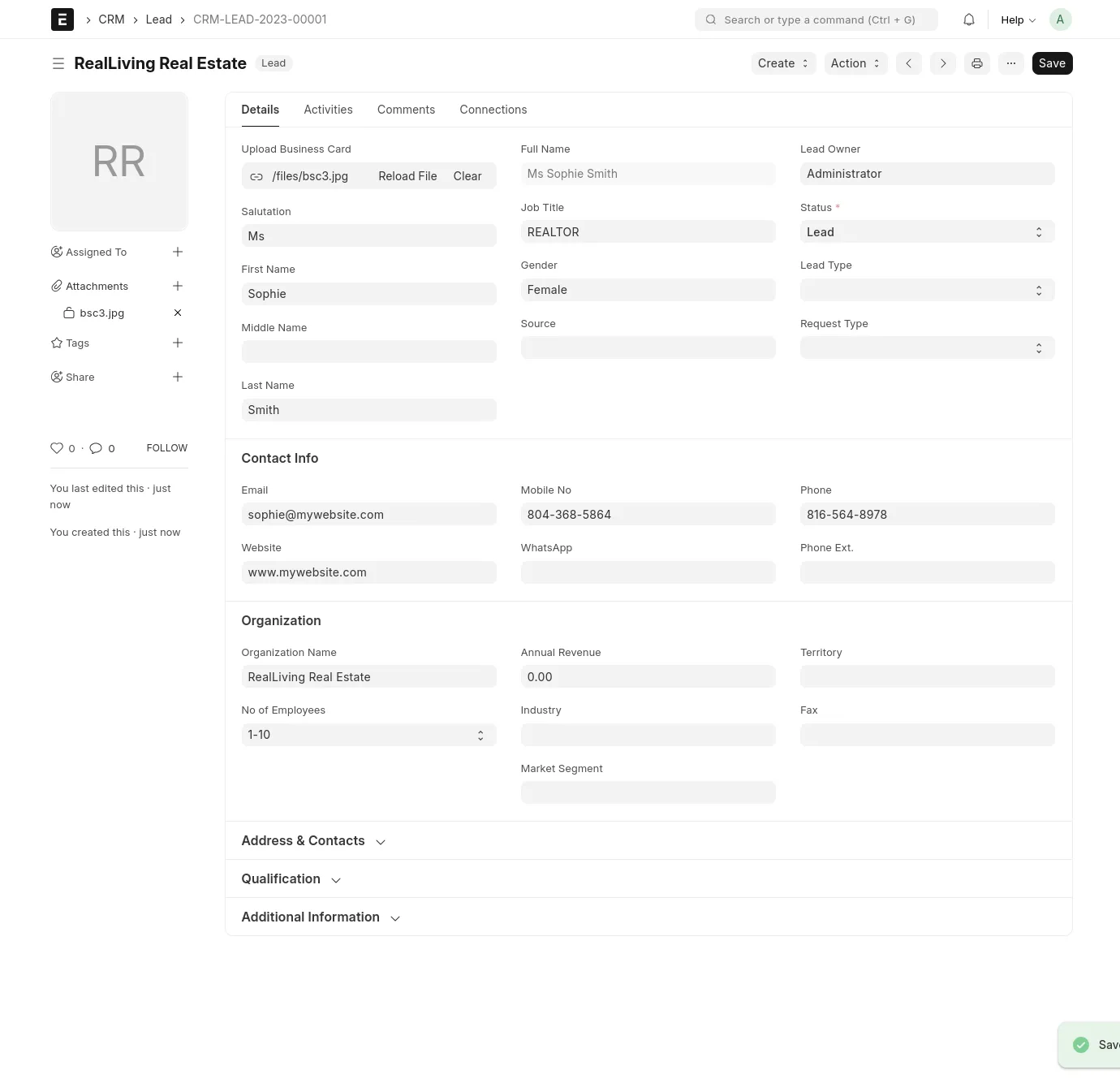Go to previous lead record arrow

pyautogui.click(x=909, y=63)
